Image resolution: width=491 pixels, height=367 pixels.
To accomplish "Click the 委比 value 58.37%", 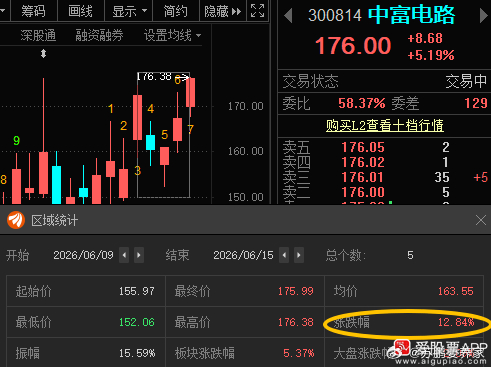I will click(x=362, y=103).
